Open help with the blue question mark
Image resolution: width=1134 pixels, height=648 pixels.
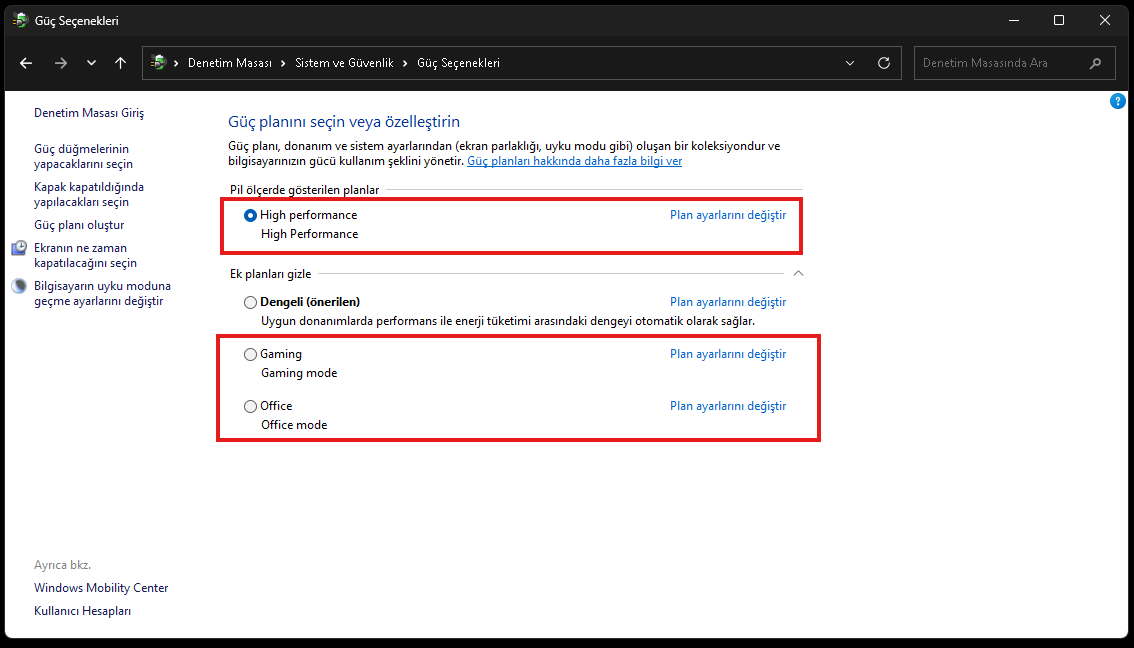1117,102
